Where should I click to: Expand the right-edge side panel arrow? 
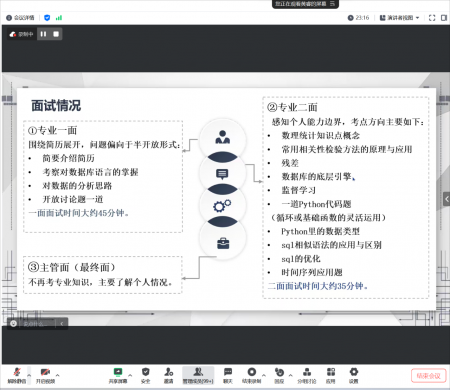click(447, 199)
